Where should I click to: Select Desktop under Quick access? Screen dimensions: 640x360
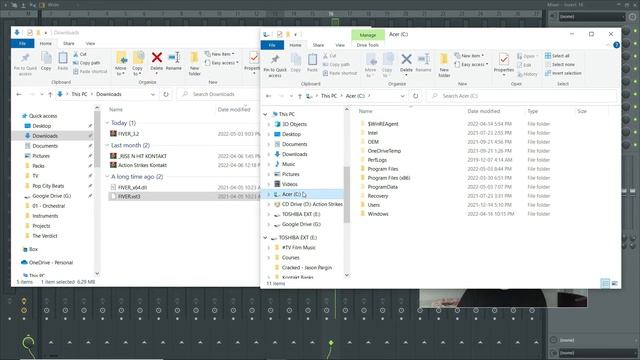tap(42, 126)
